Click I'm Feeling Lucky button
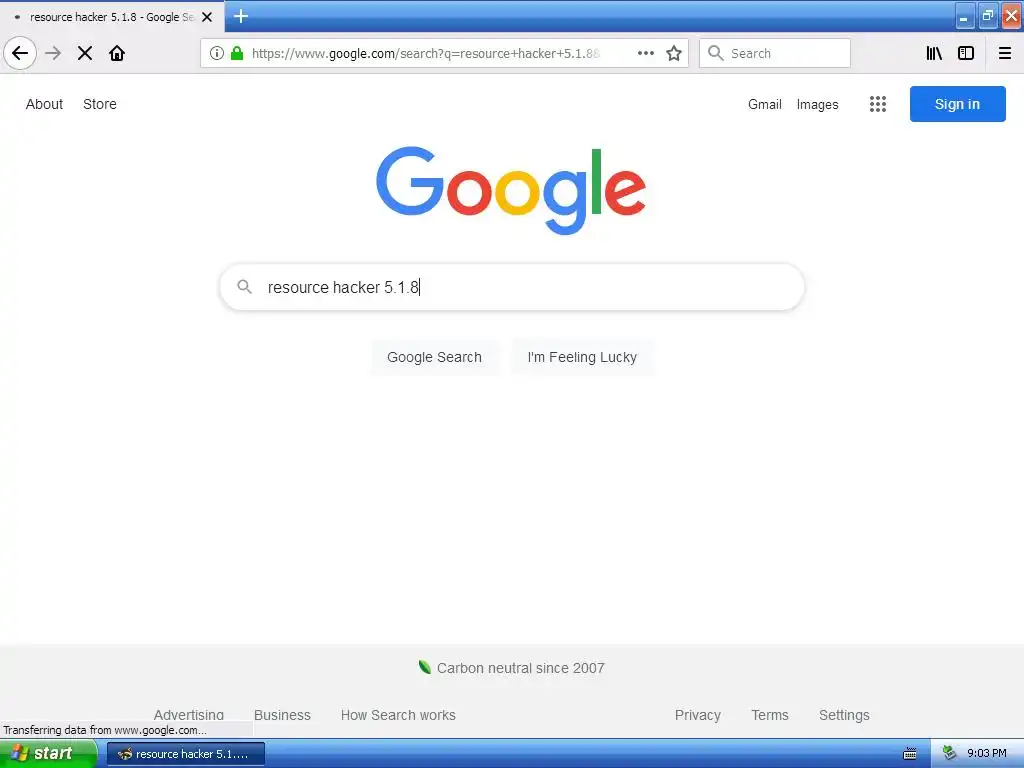The height and width of the screenshot is (768, 1024). point(582,357)
